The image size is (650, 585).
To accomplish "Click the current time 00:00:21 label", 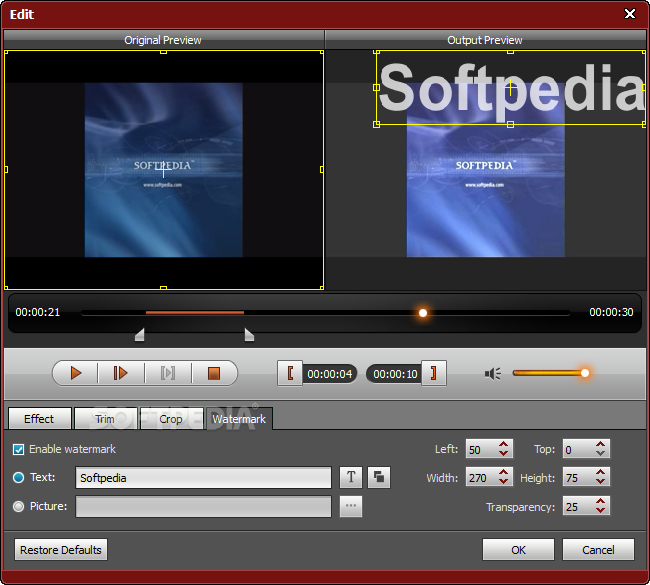I will pos(38,312).
